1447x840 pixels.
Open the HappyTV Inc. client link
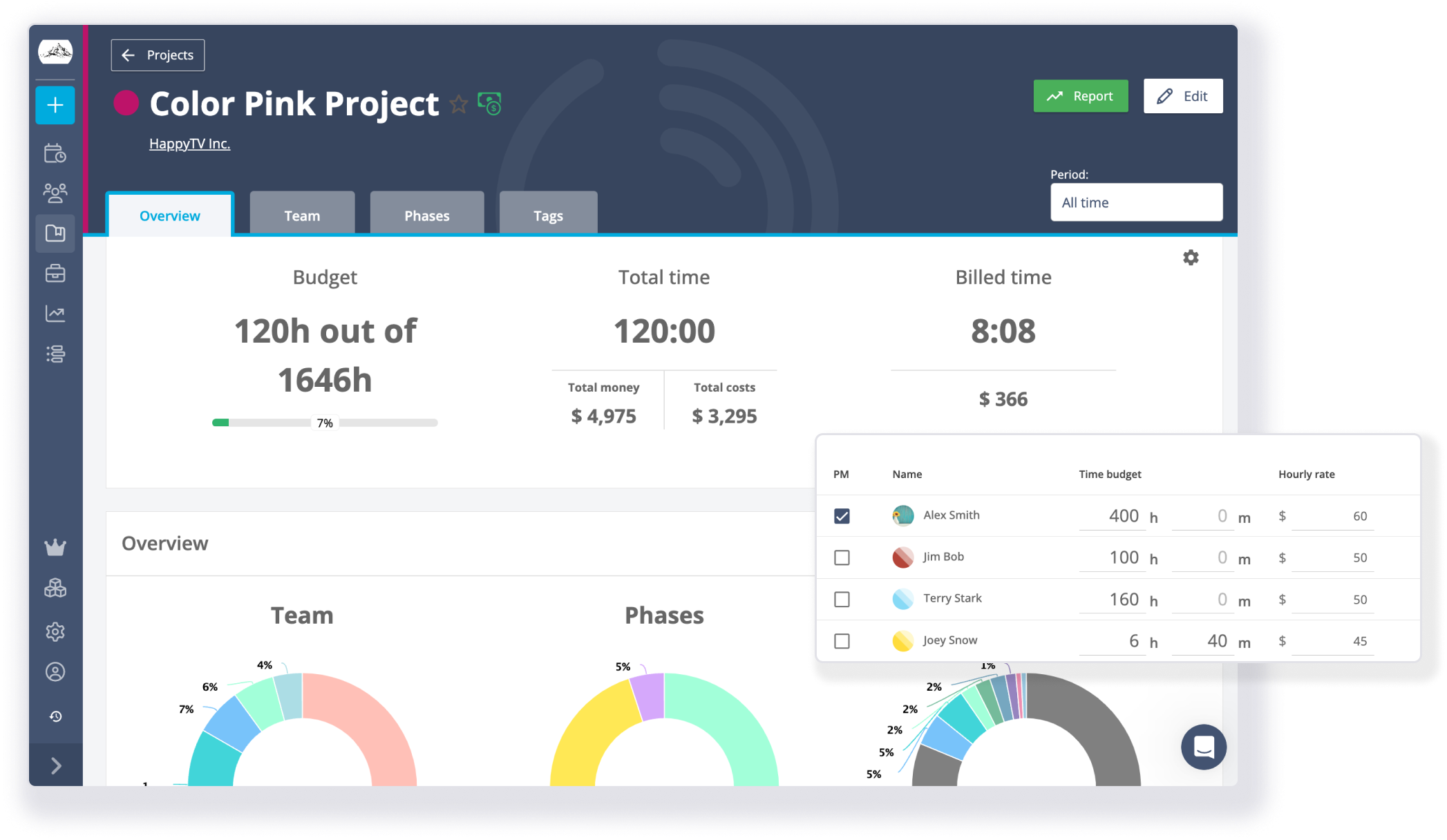(189, 143)
